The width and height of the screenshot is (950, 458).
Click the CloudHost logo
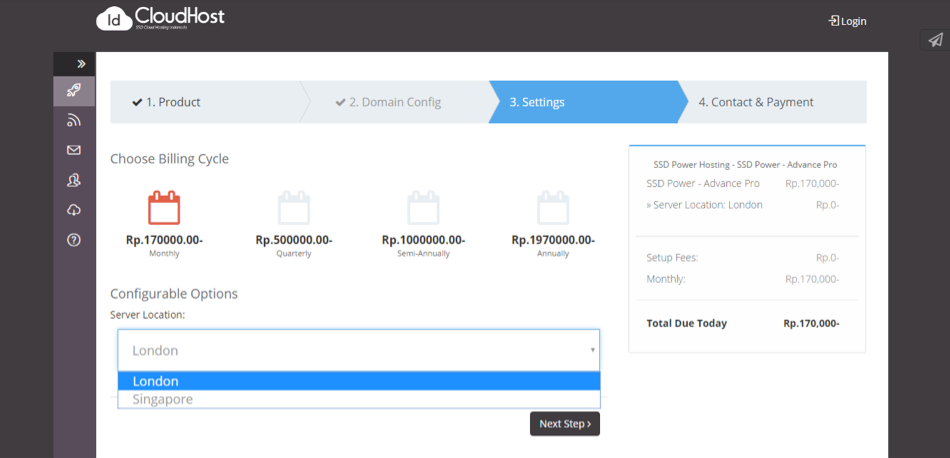point(161,18)
